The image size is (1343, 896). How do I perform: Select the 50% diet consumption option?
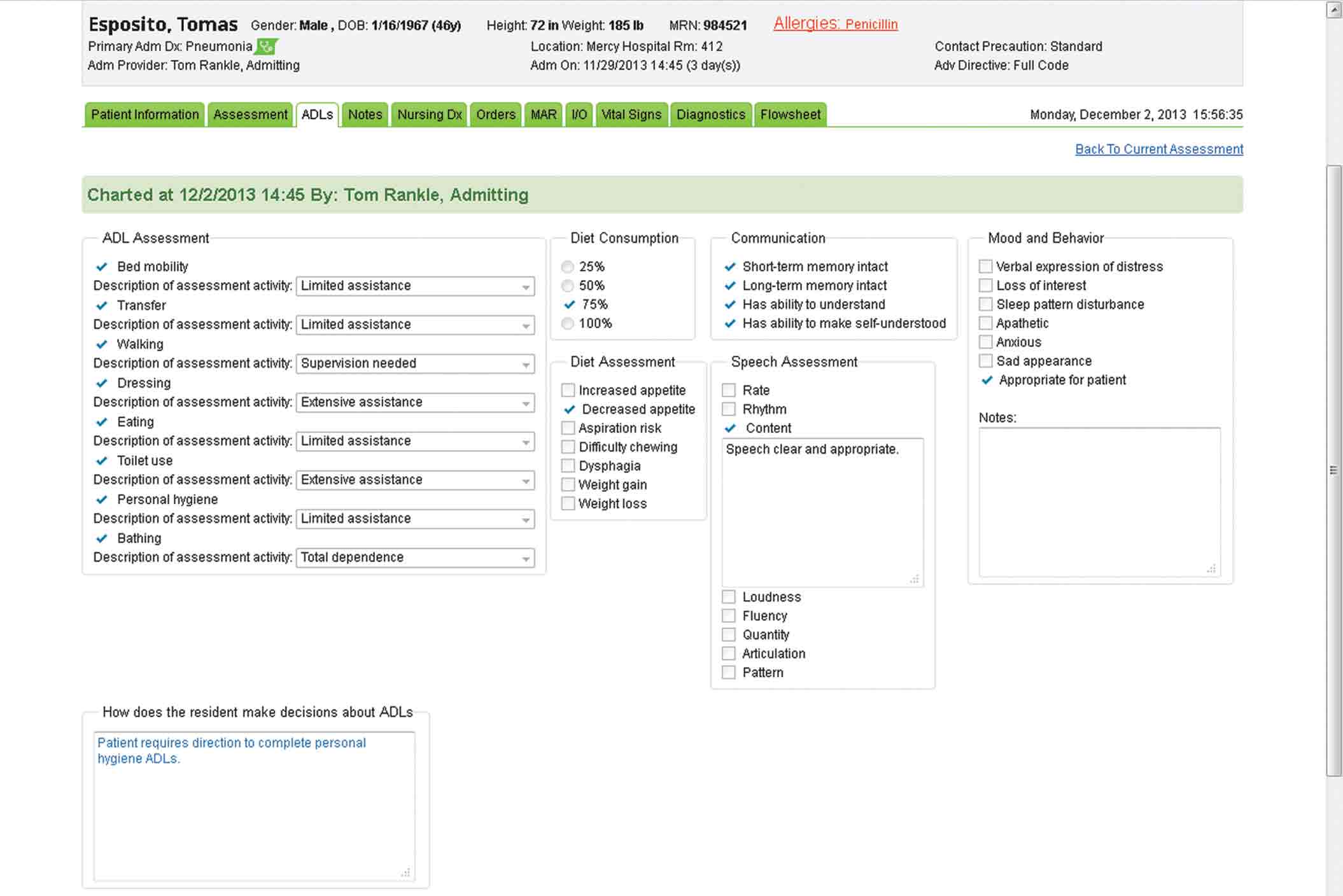tap(568, 286)
